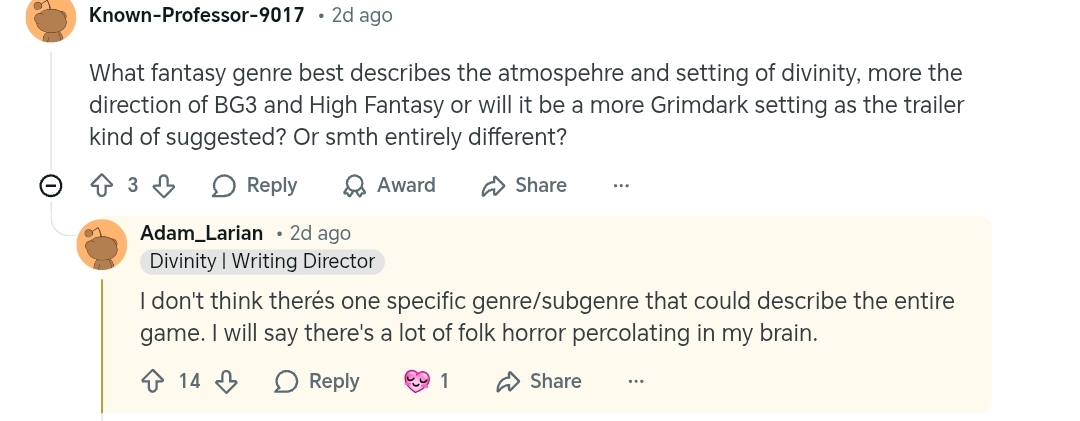Share Adam_Larian's reply
Screen dimensions: 1080x421
point(539,381)
